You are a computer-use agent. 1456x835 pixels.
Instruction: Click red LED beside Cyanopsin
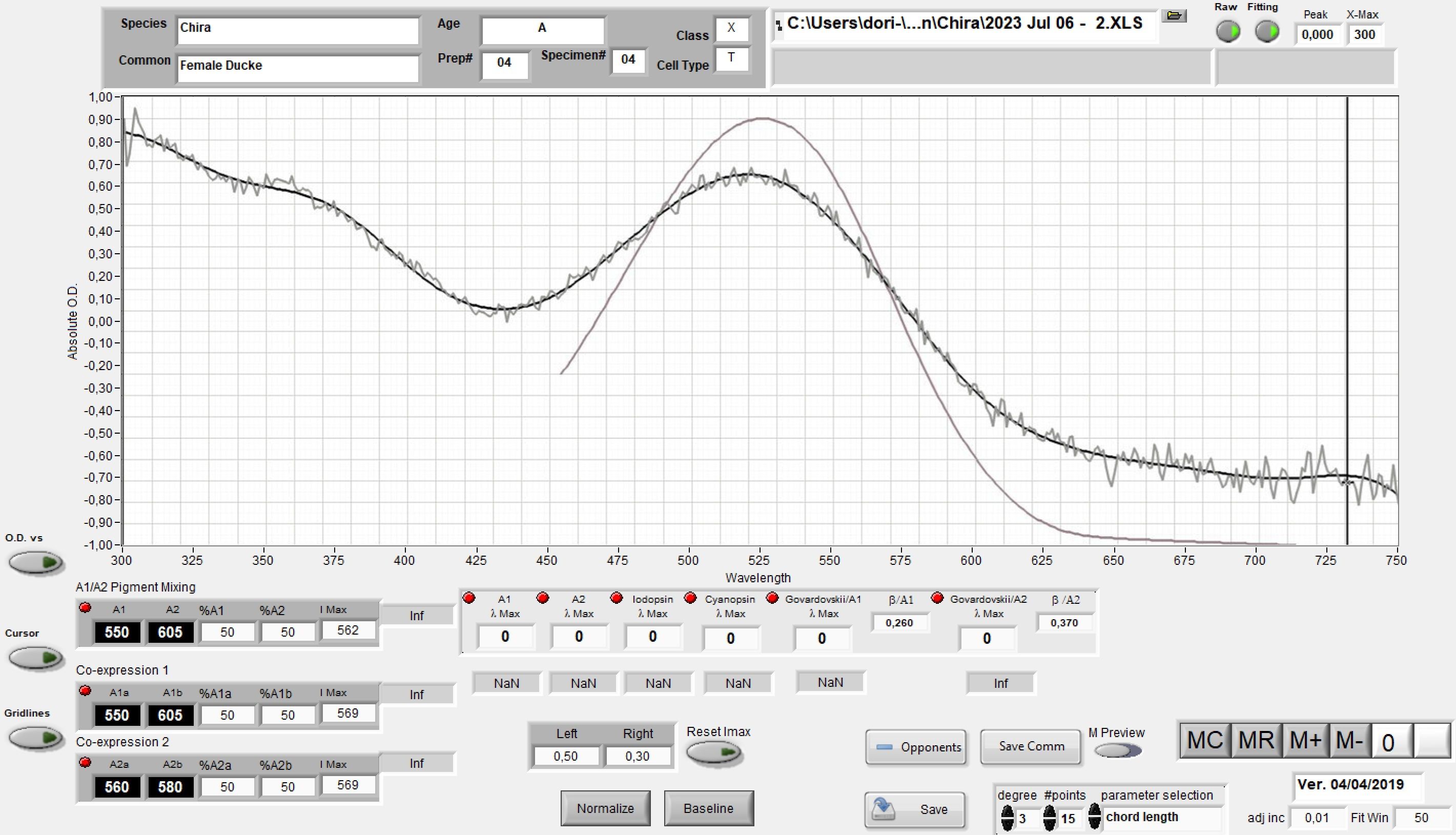coord(690,598)
